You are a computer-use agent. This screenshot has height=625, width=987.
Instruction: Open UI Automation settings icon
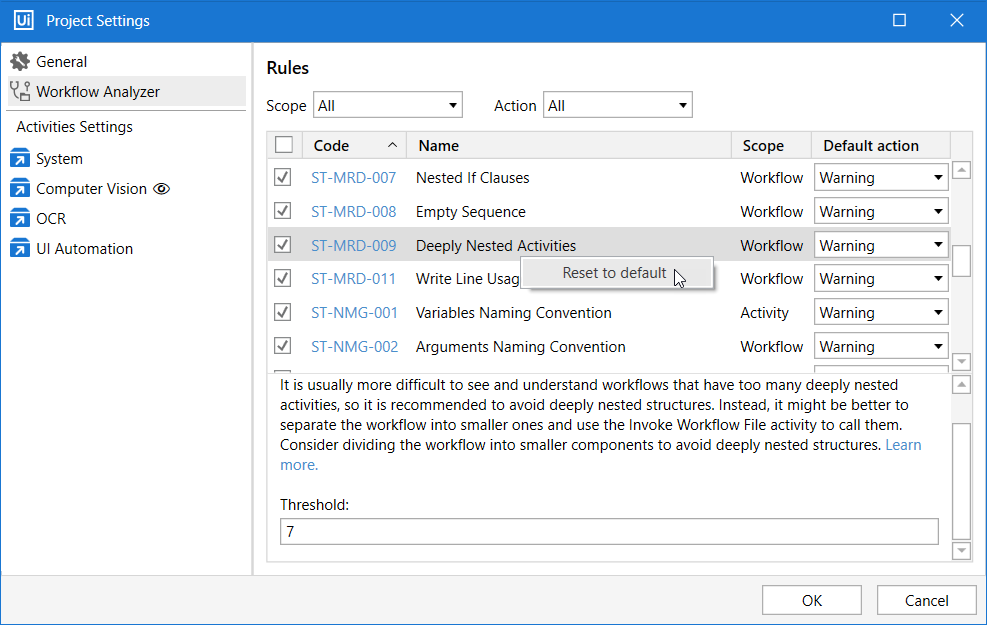[x=20, y=249]
